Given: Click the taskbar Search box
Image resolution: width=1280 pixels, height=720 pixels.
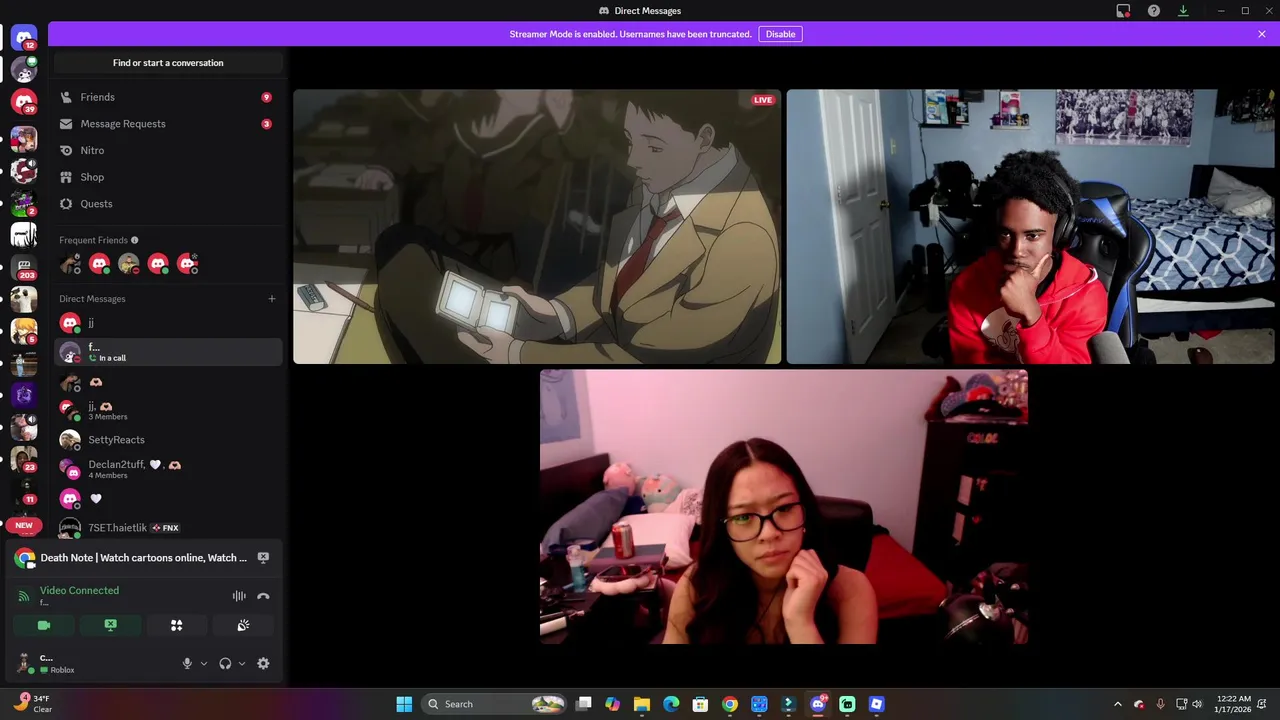Looking at the screenshot, I should pos(495,704).
